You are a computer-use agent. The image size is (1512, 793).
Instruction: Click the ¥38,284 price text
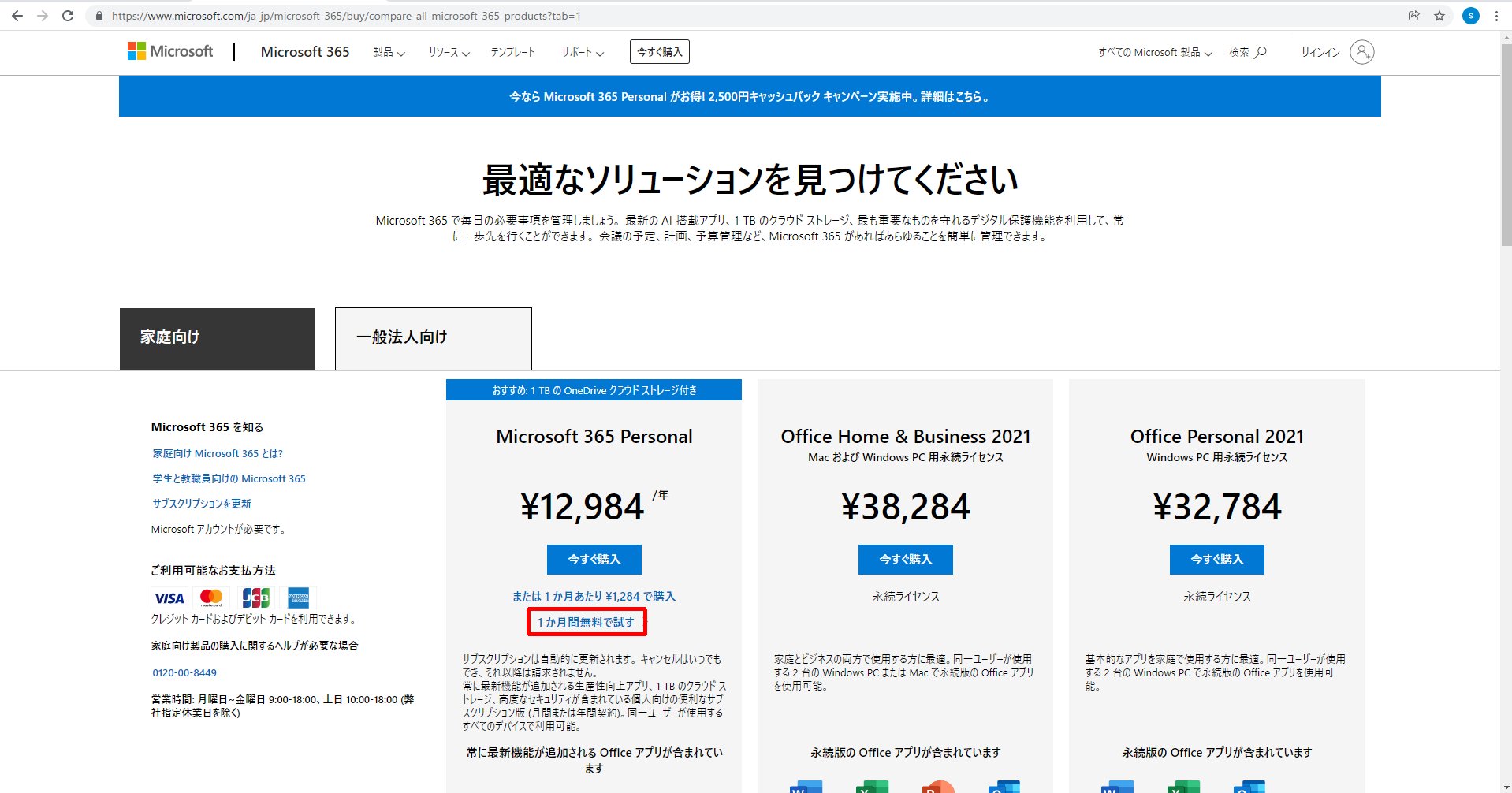click(x=906, y=507)
